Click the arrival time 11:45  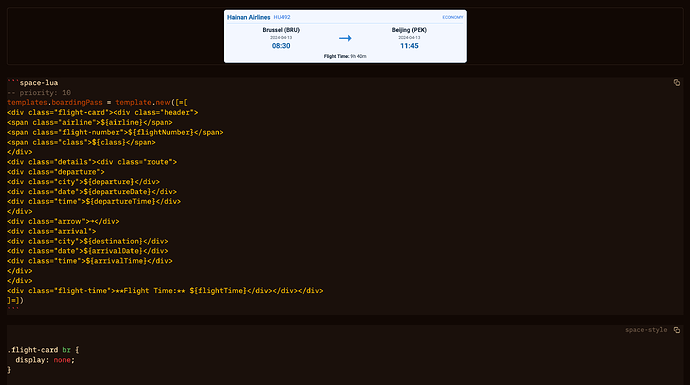pos(409,46)
